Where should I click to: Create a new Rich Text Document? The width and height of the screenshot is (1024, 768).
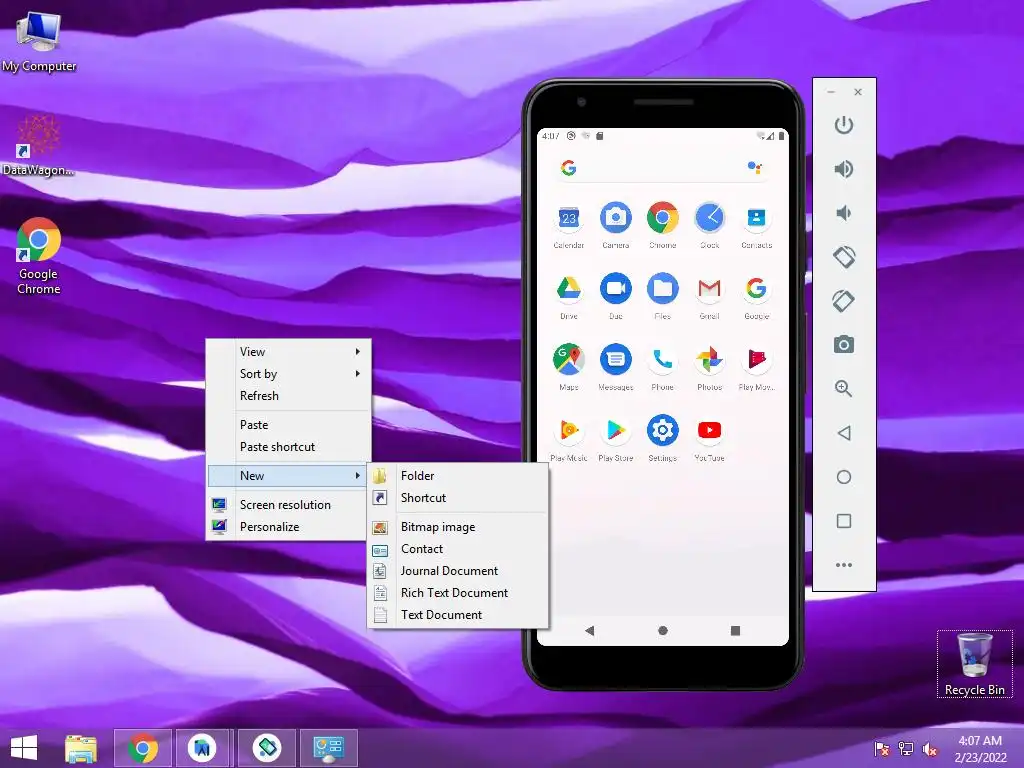(x=458, y=592)
